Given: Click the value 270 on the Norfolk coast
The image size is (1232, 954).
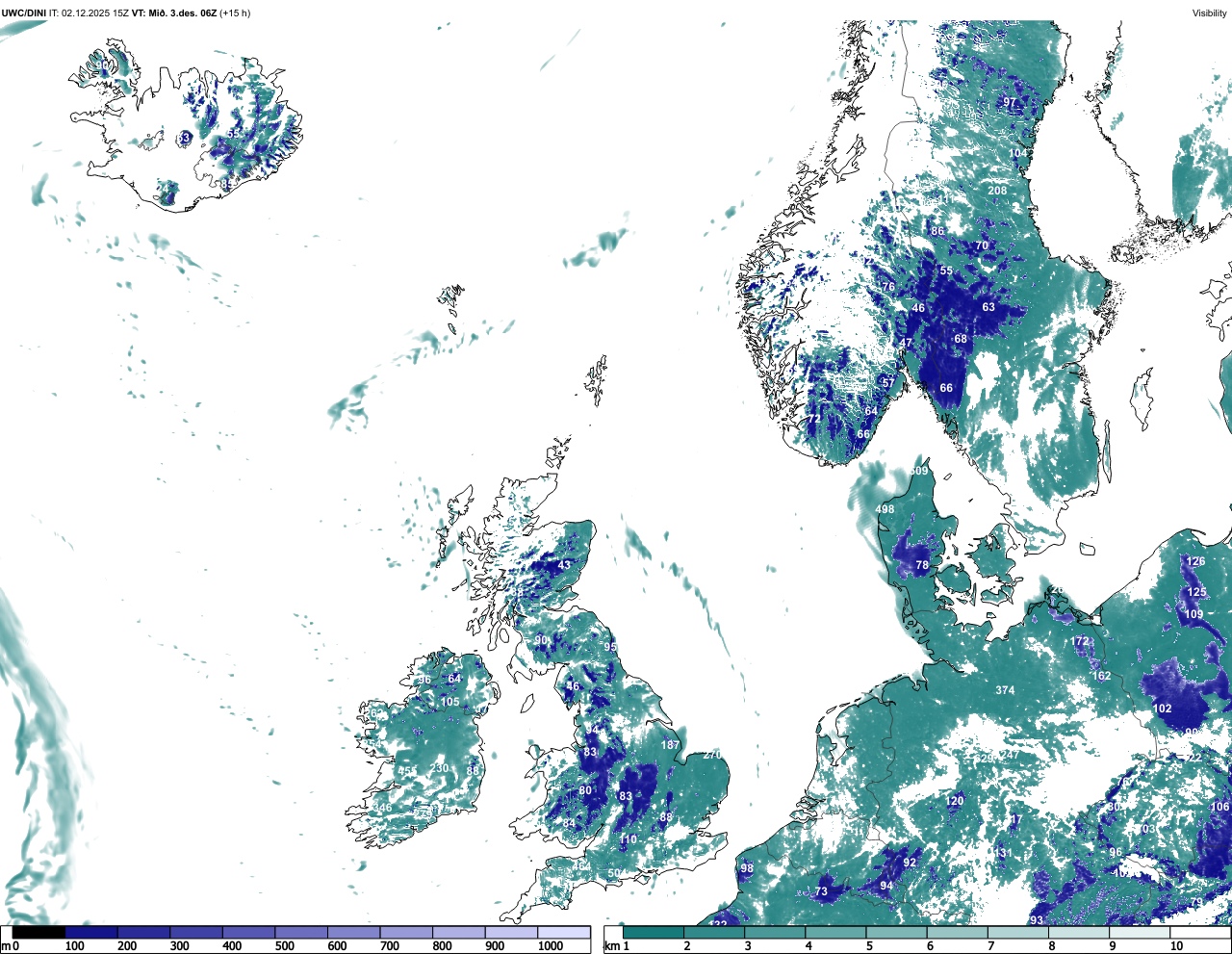Looking at the screenshot, I should [x=711, y=756].
